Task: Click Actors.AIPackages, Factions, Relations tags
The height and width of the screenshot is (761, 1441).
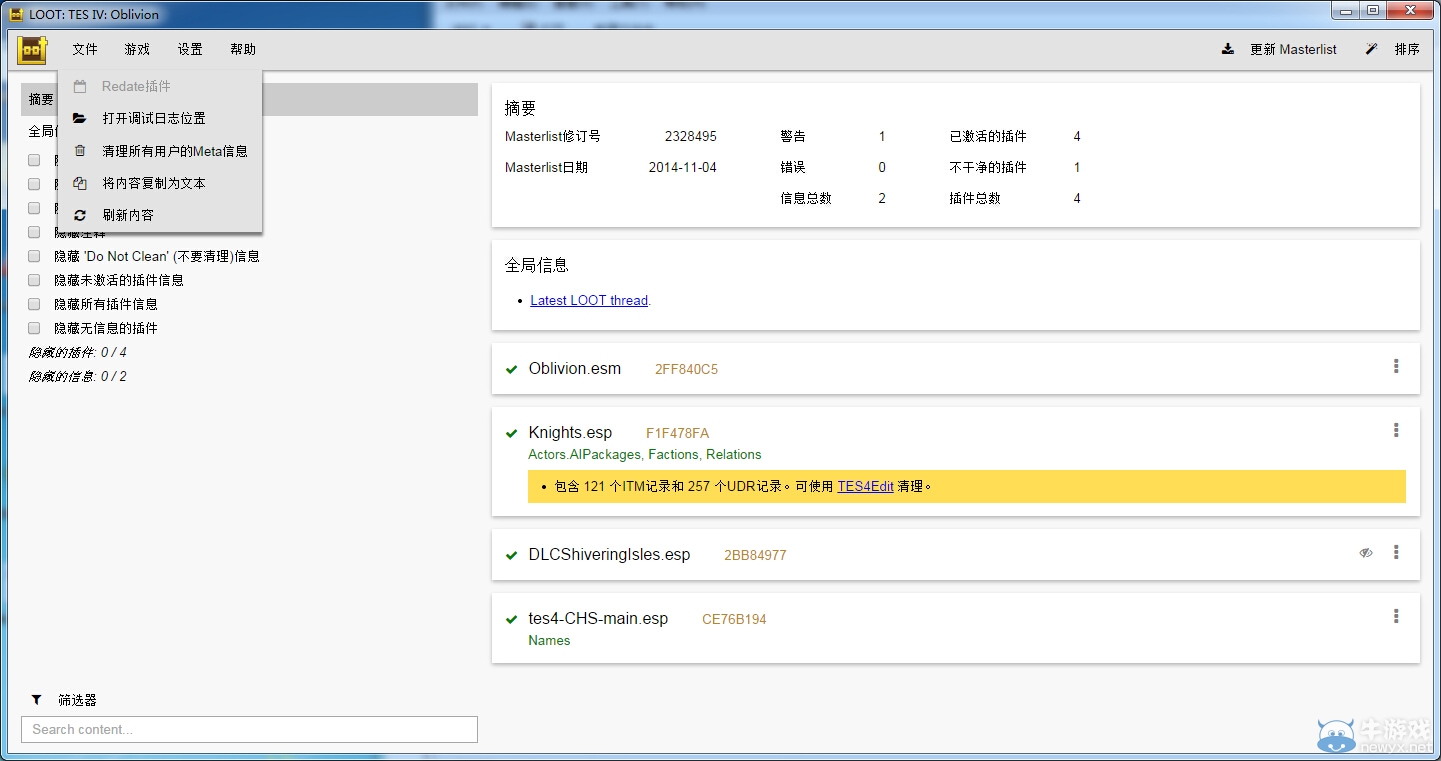Action: 645,455
